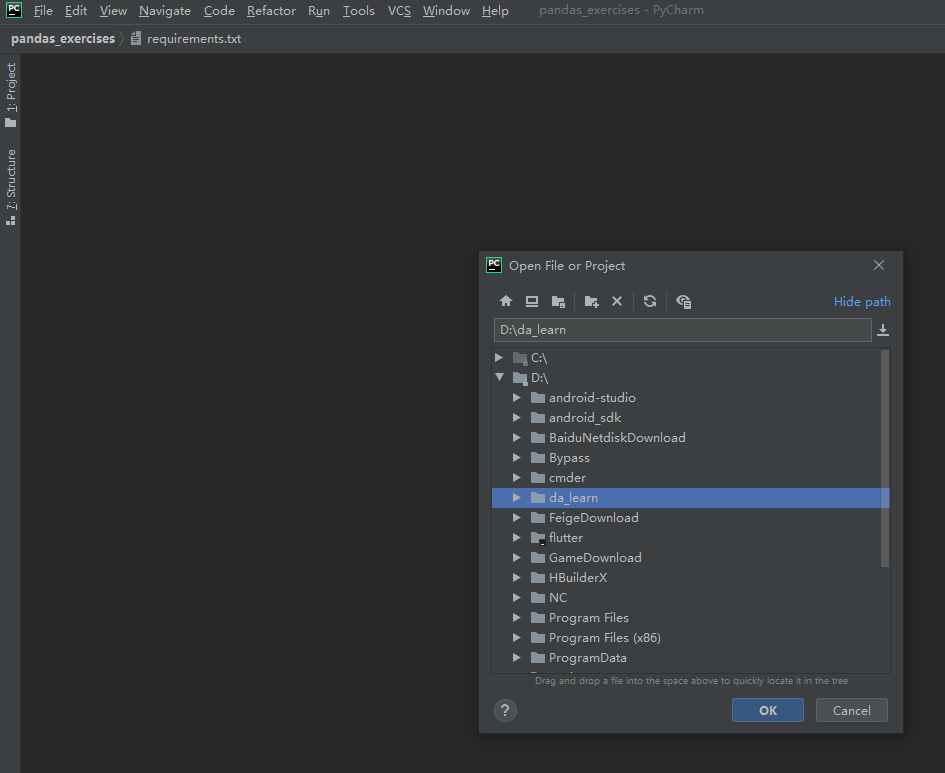Screen dimensions: 945x773
Task: Open the Refactor menu
Action: tap(271, 11)
